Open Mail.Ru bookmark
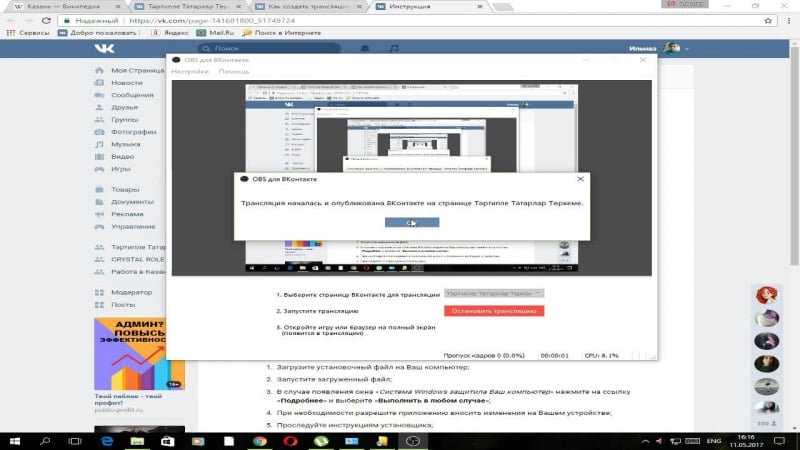 pos(215,33)
